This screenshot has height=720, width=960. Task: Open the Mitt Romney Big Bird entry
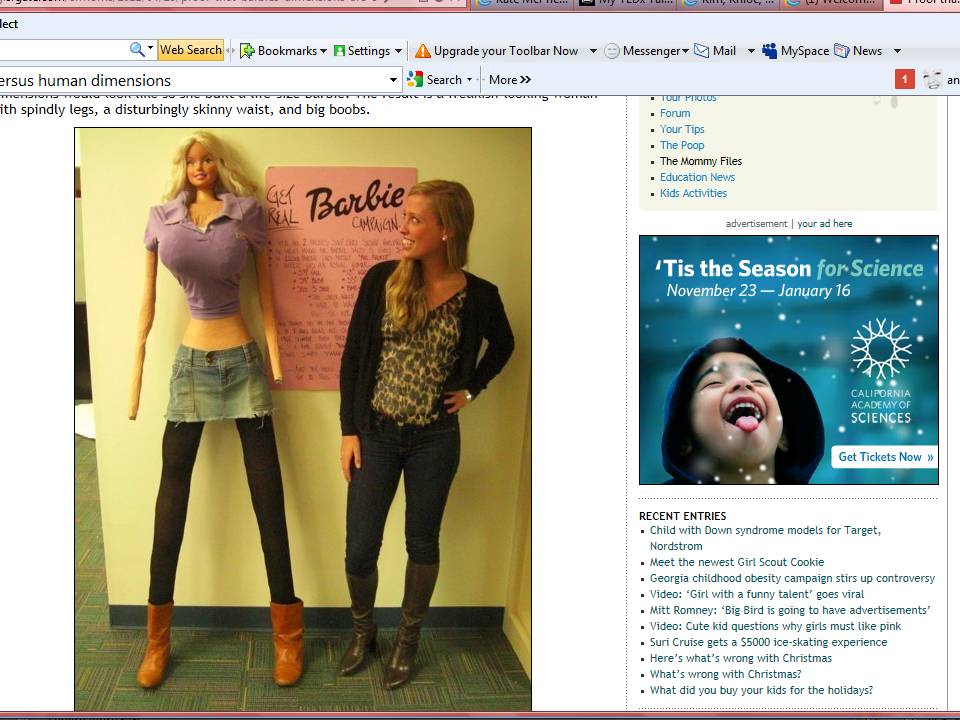click(x=790, y=610)
